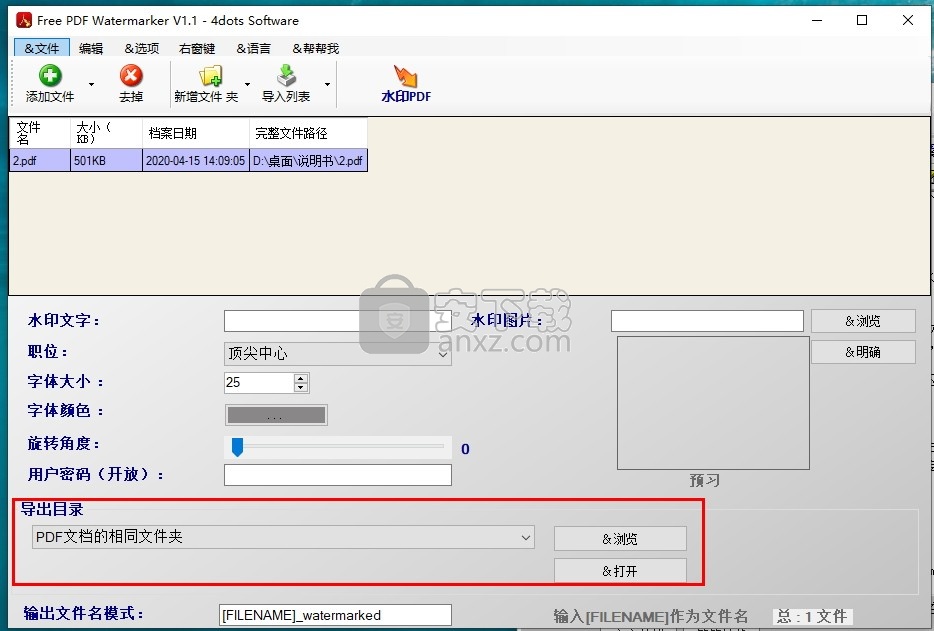Click the app logo in title bar
The height and width of the screenshot is (631, 934).
[24, 20]
